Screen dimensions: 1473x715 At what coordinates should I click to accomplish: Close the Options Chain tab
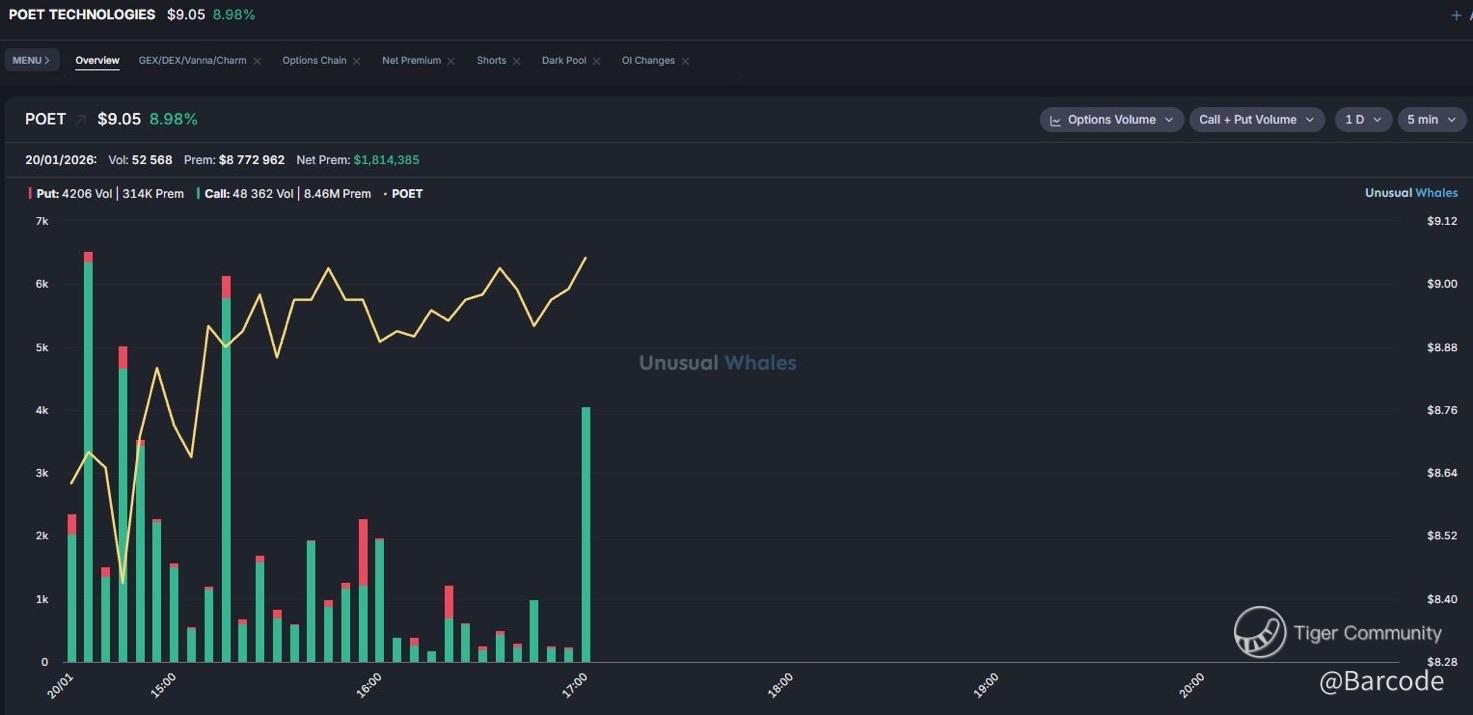[357, 61]
